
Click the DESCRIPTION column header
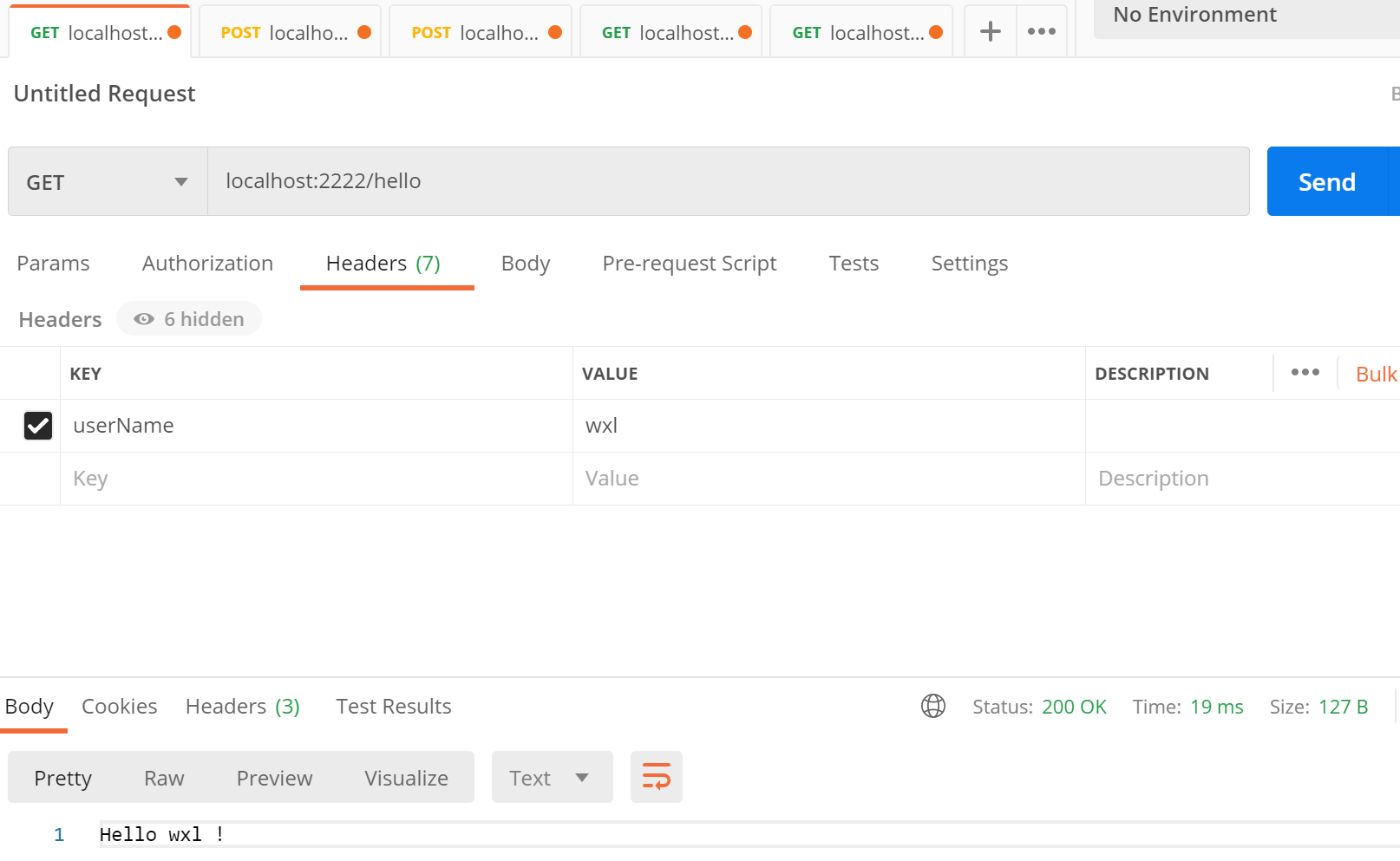tap(1151, 374)
